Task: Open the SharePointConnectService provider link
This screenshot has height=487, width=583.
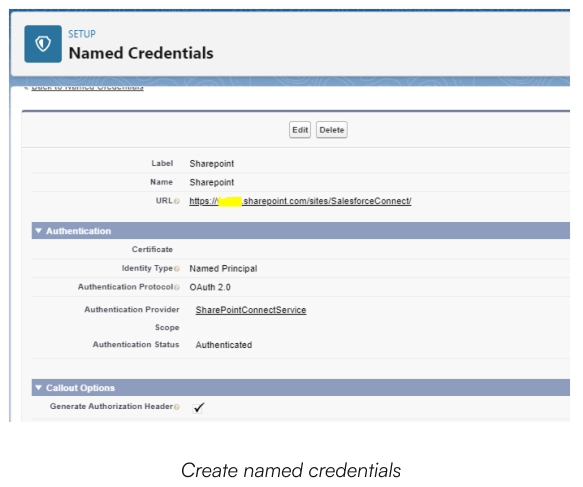Action: [x=251, y=310]
